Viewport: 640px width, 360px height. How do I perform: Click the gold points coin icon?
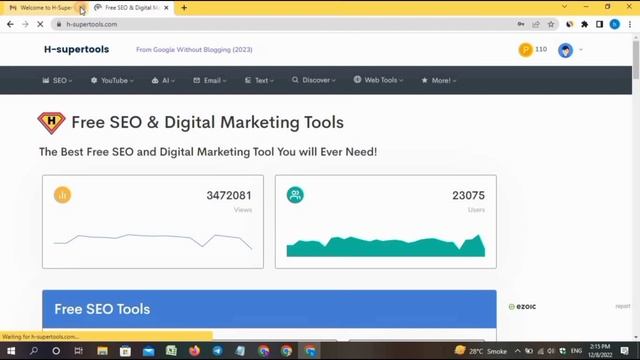pos(526,50)
